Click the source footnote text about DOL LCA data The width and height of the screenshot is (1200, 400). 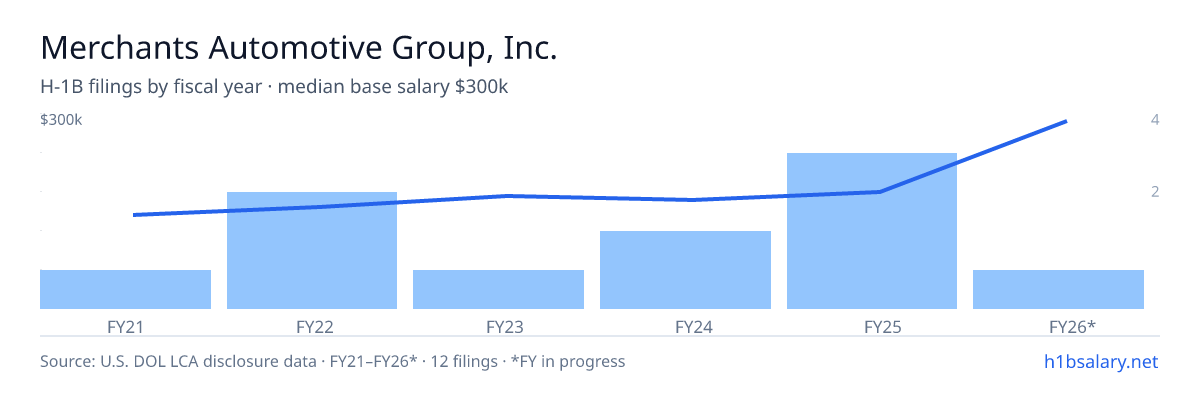(333, 361)
